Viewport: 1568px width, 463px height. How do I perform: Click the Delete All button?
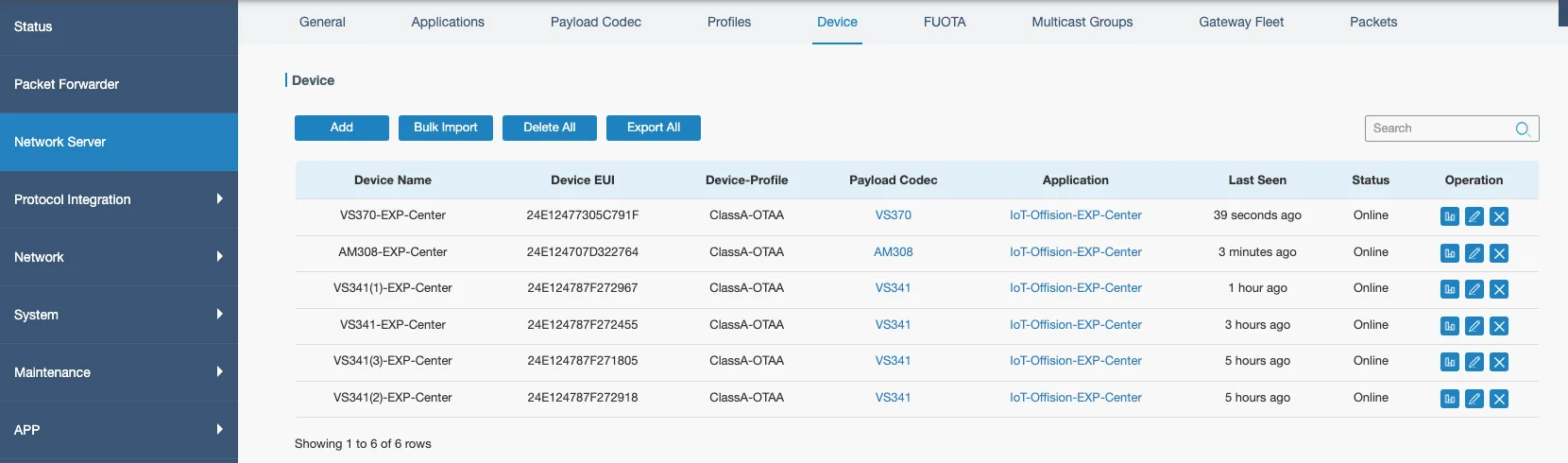[x=550, y=128]
